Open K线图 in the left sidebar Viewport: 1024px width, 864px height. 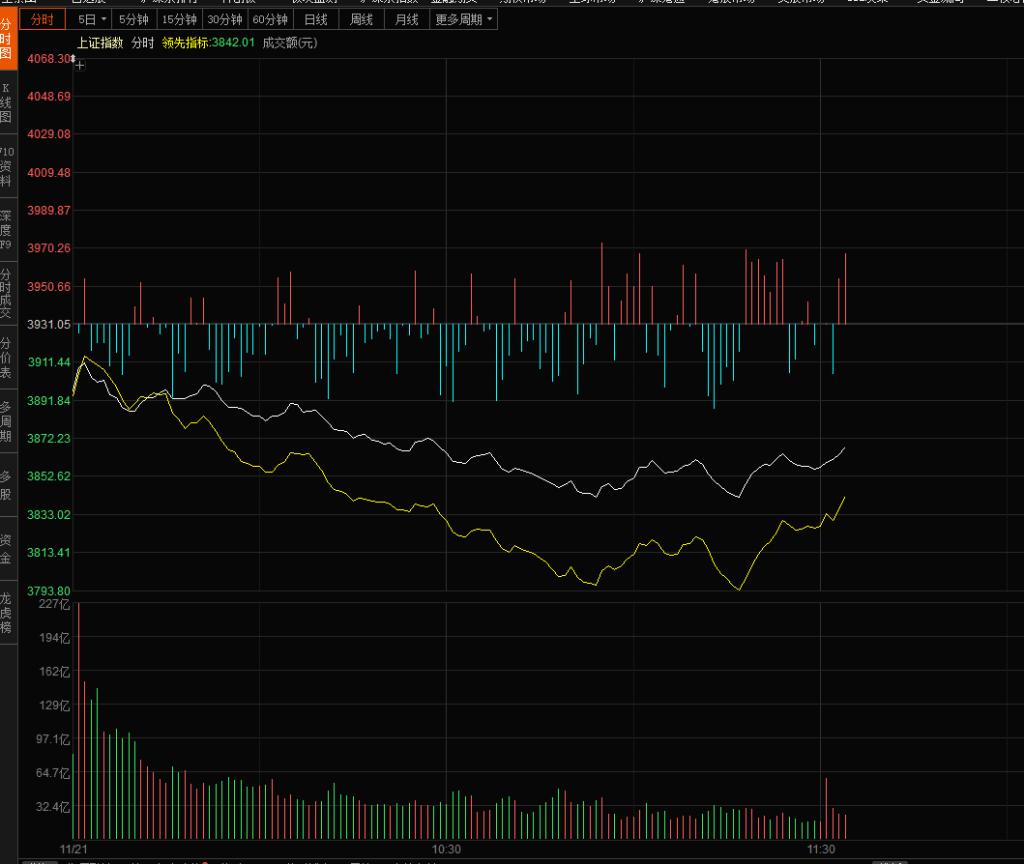[7, 103]
